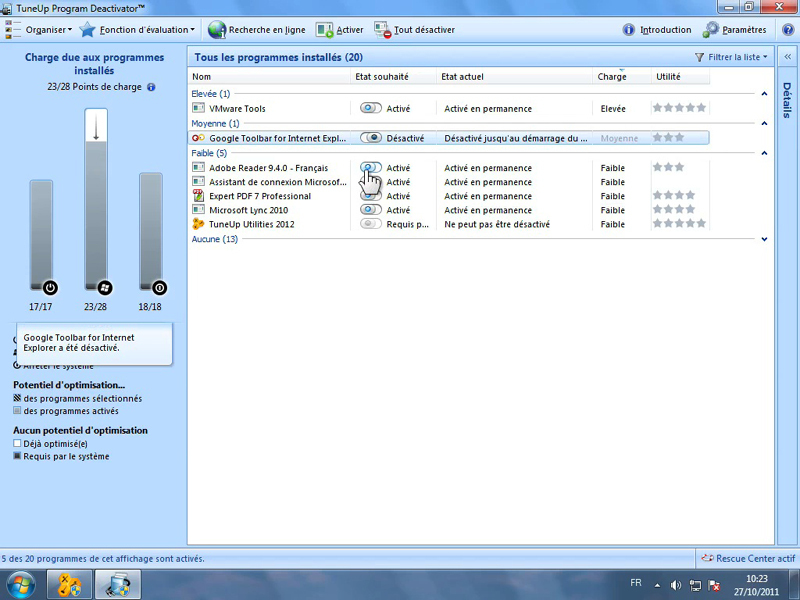Open TuneUp Utilities from the taskbar
Image resolution: width=800 pixels, height=600 pixels.
click(69, 585)
